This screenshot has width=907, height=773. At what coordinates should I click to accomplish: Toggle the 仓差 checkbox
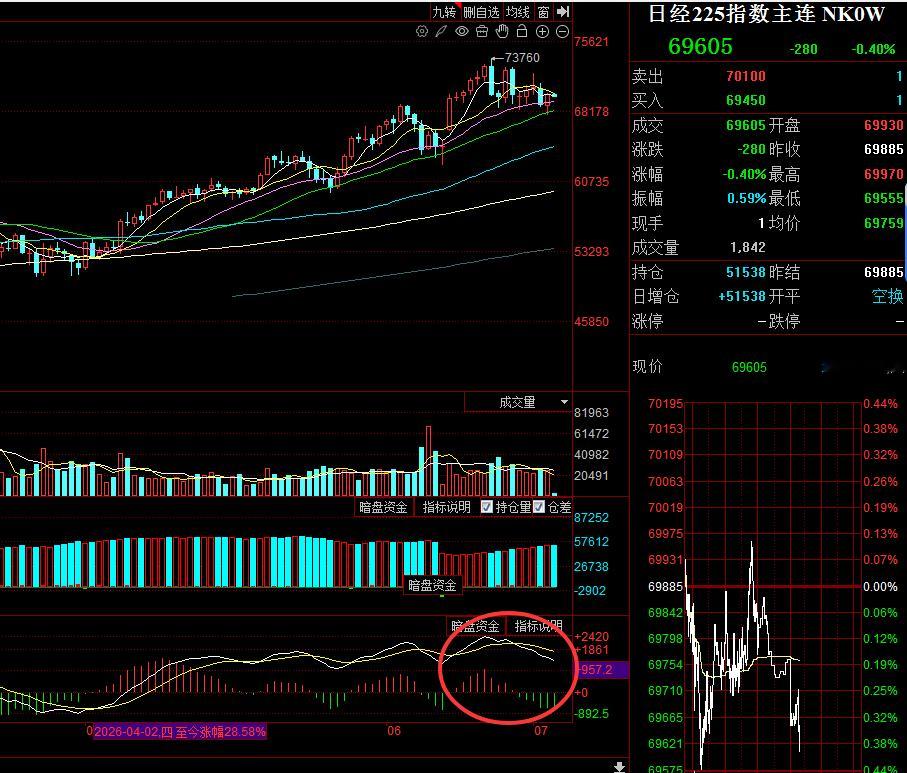coord(539,507)
